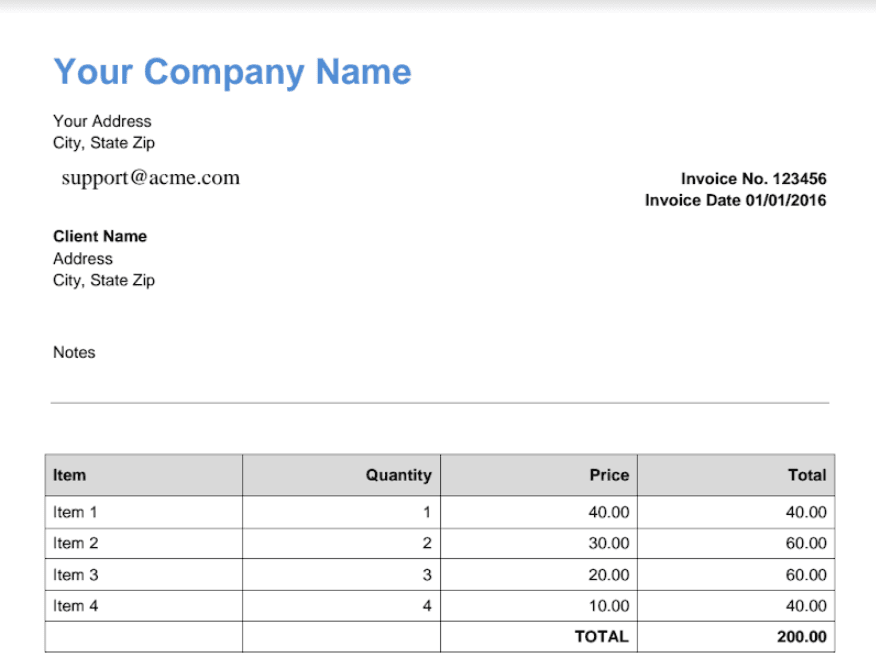876x667 pixels.
Task: Select the total cell in Item 4 row
Action: click(805, 606)
